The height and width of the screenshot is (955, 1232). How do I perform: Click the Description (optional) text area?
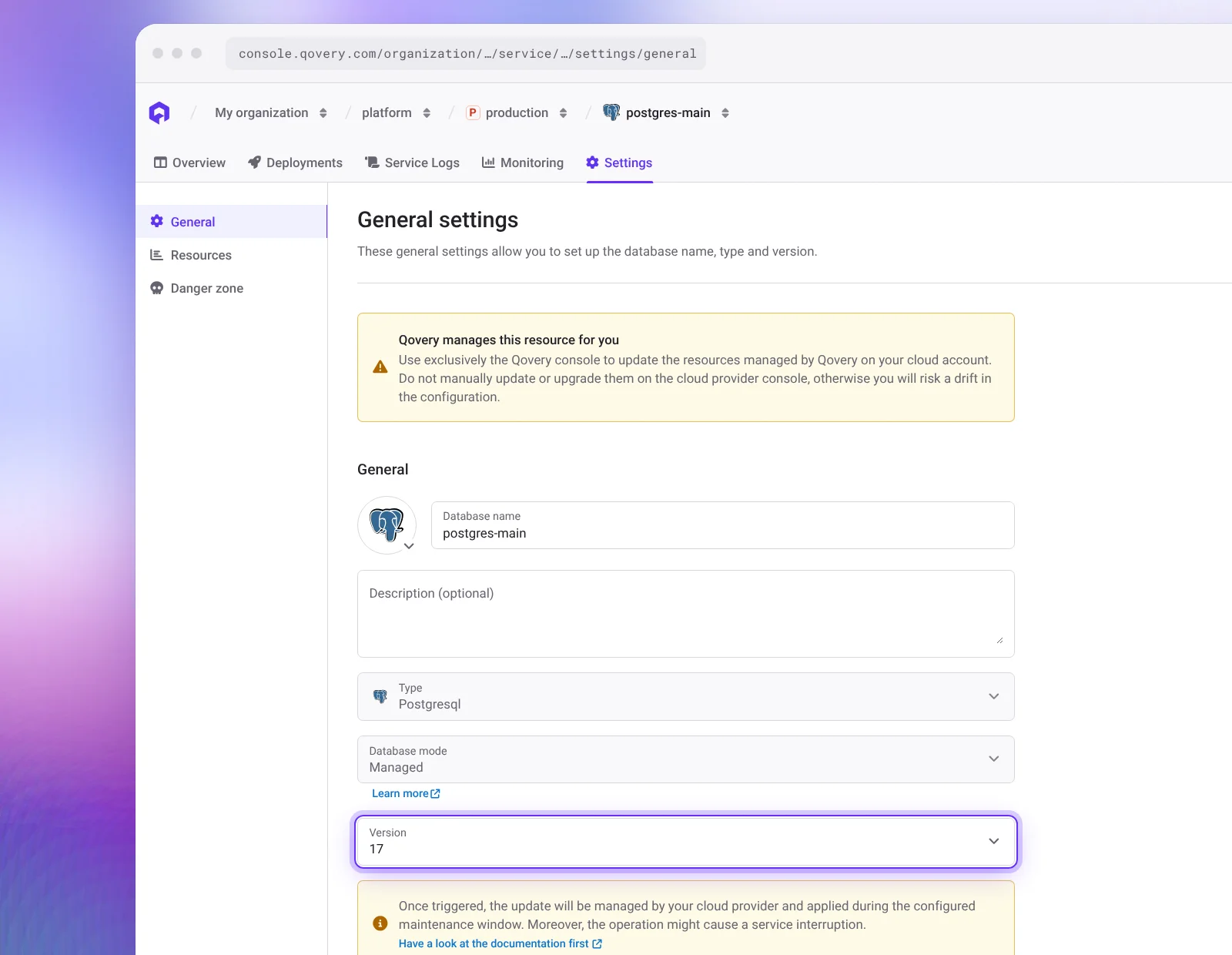point(685,614)
